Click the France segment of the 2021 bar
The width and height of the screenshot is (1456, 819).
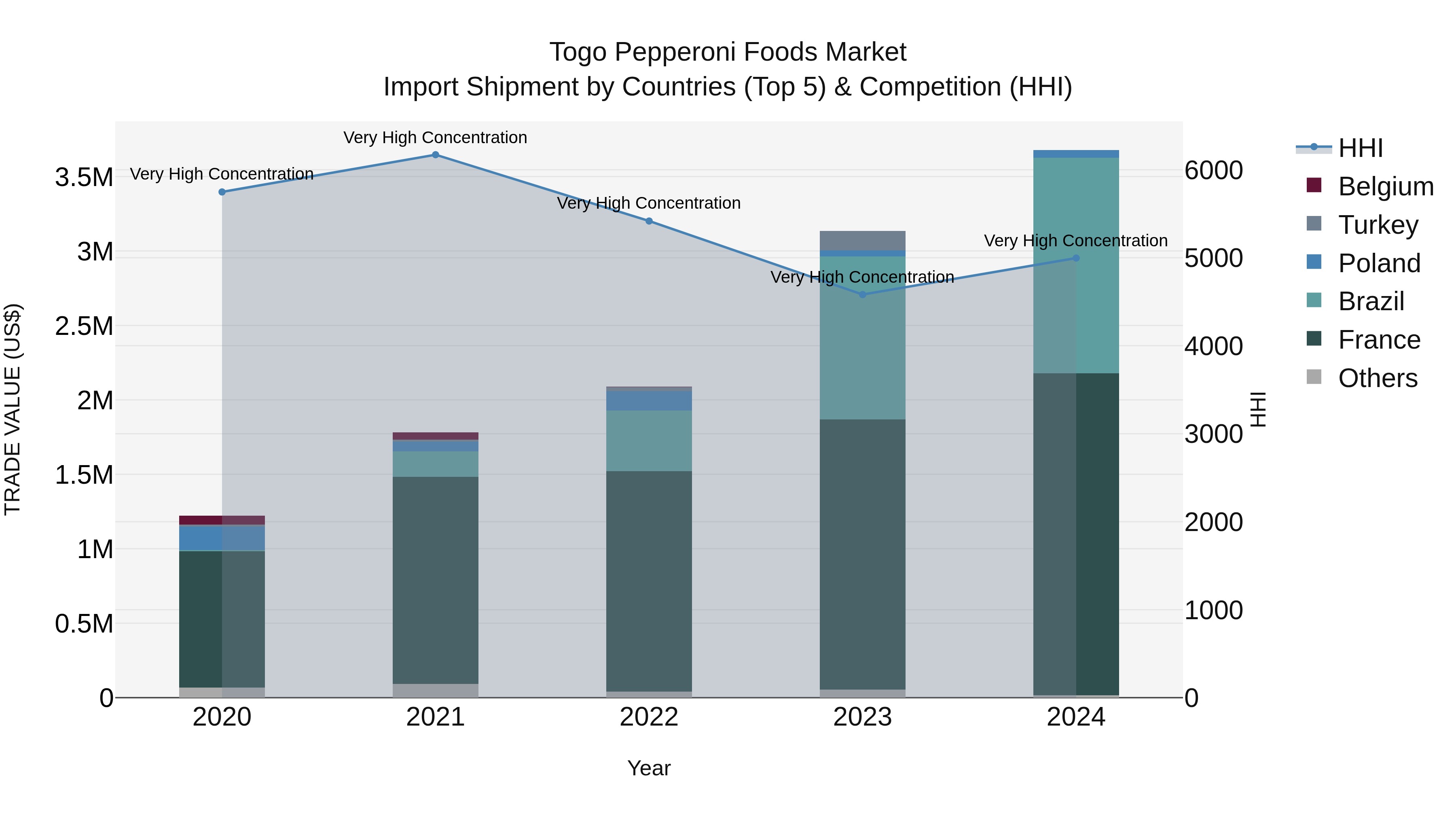click(x=435, y=580)
